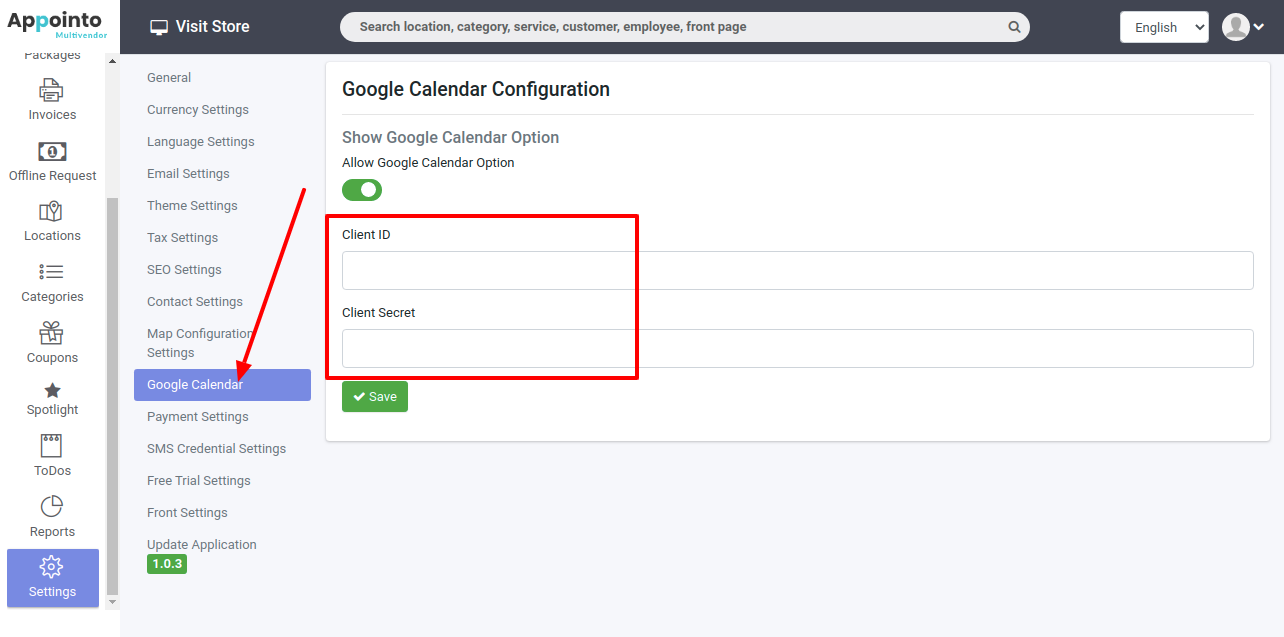The image size is (1284, 637).
Task: Open Tax Settings
Action: click(x=182, y=238)
